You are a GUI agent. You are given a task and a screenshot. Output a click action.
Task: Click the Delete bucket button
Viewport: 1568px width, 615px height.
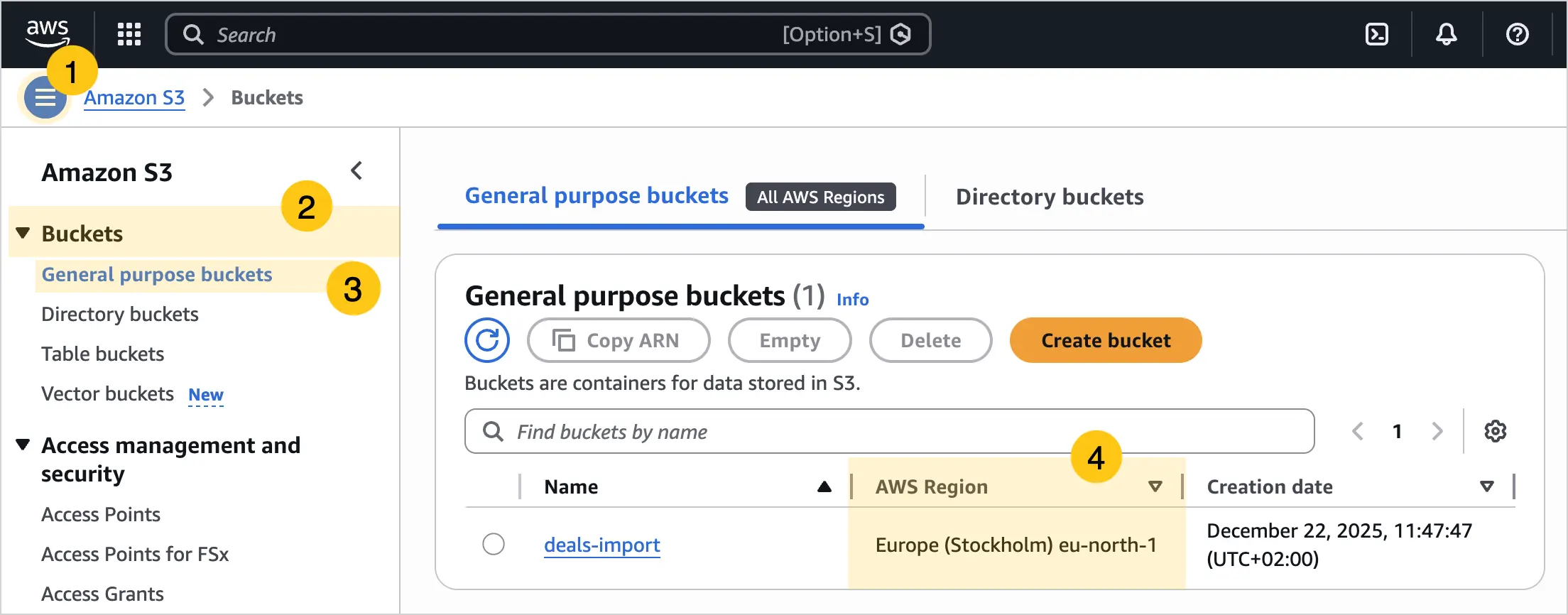[x=930, y=340]
